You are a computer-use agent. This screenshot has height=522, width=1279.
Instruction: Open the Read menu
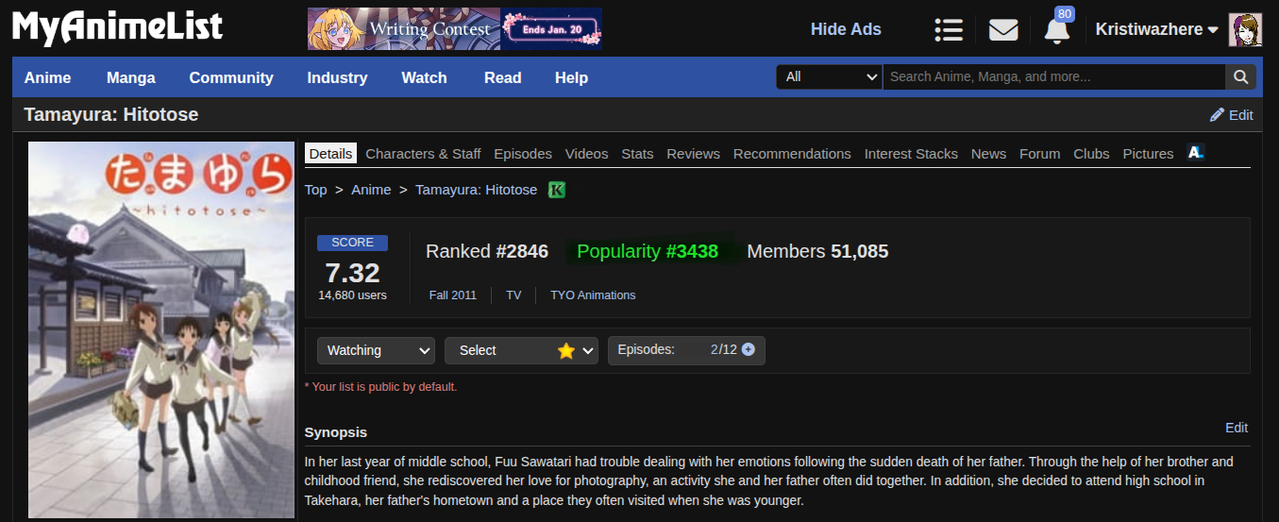coord(503,78)
